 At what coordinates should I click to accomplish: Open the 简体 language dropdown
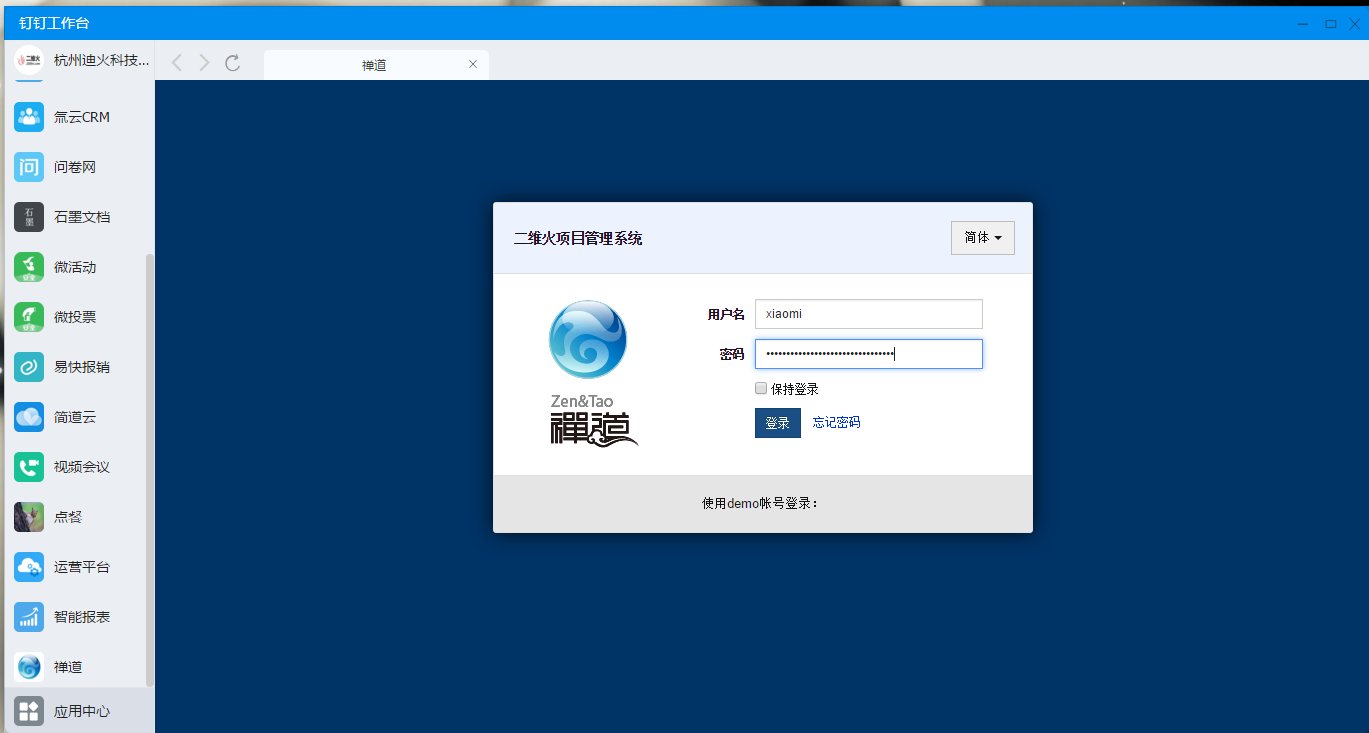point(983,238)
